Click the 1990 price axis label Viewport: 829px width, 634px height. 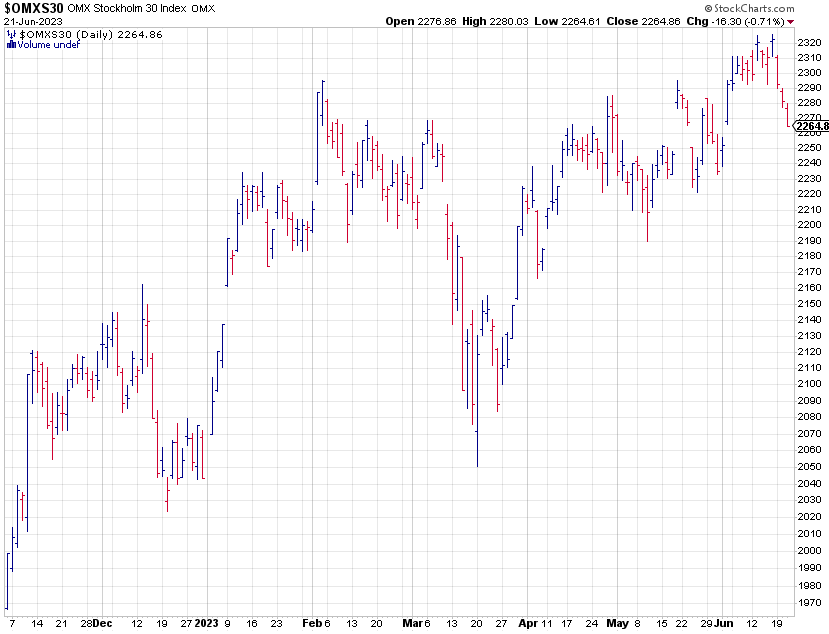(x=809, y=568)
